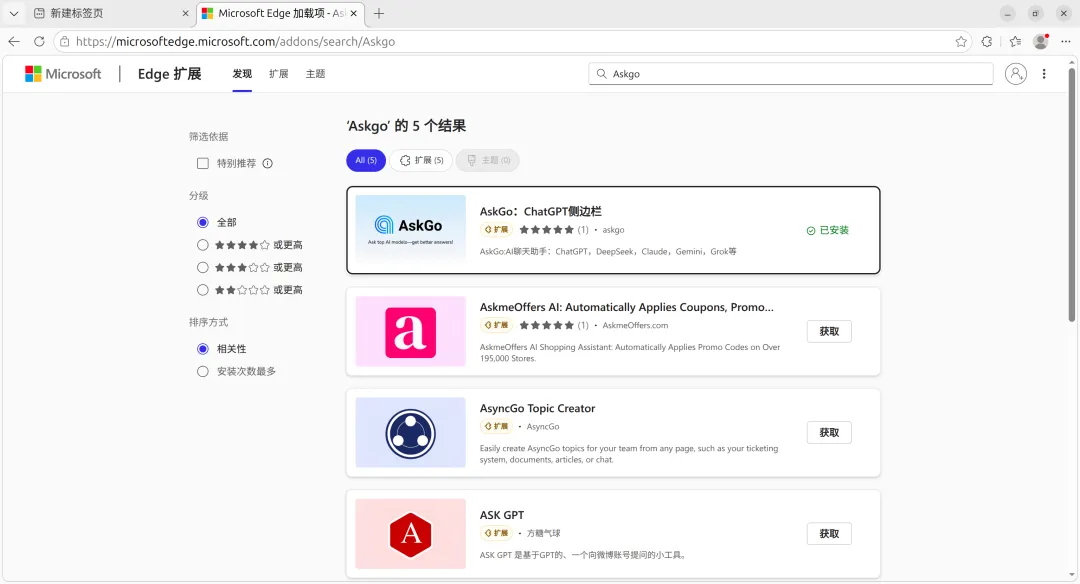The width and height of the screenshot is (1080, 584).
Task: Select the 主题 navigation tab
Action: coord(315,74)
